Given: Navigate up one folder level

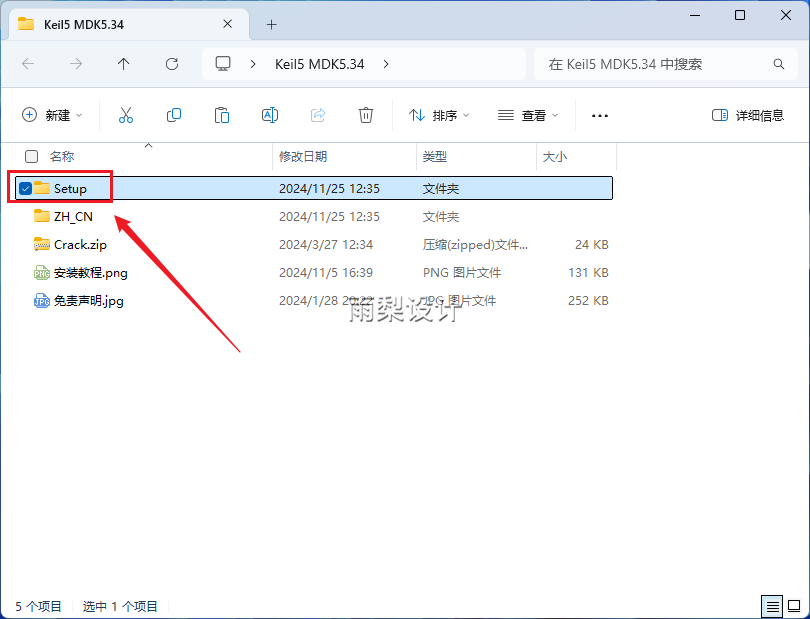Looking at the screenshot, I should [123, 63].
